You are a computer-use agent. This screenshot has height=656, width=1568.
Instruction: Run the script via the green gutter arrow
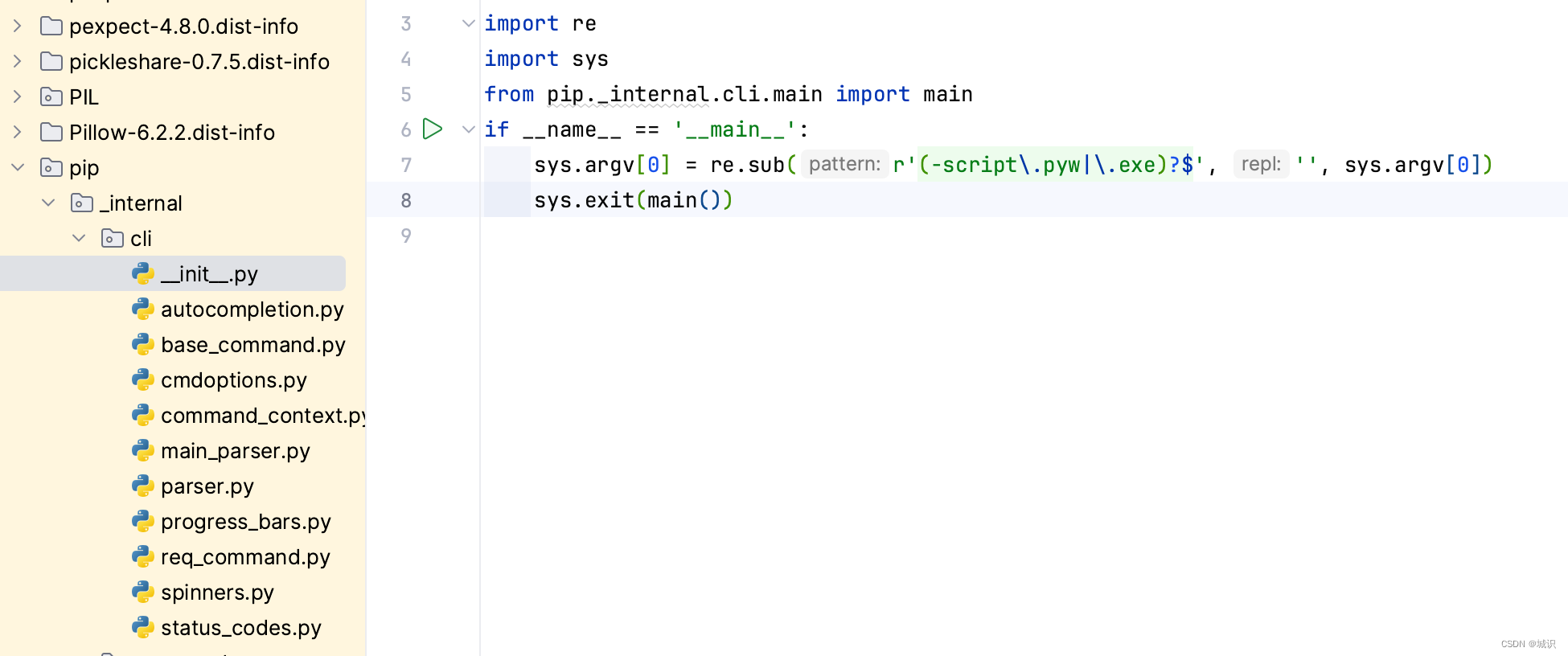[433, 129]
